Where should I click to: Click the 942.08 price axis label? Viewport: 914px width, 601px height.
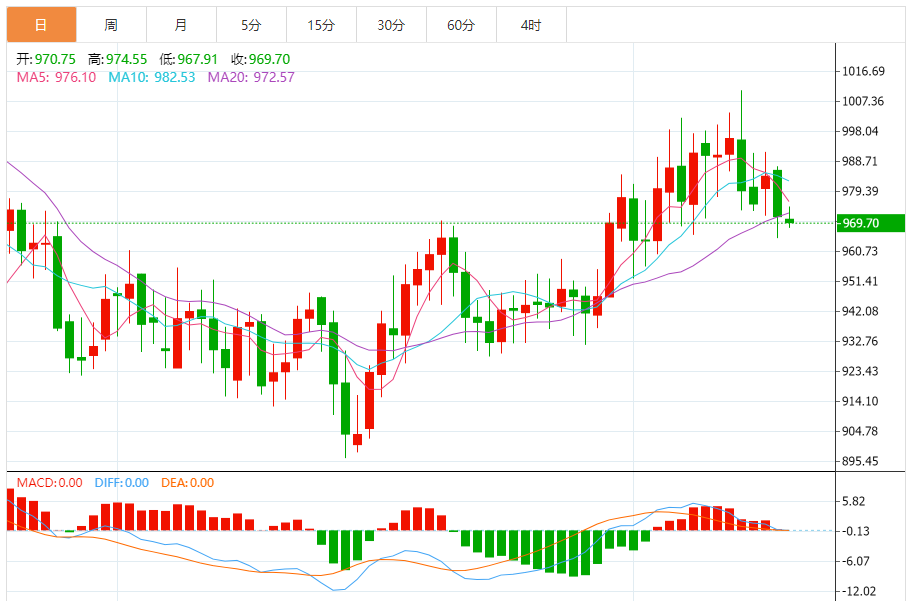click(x=860, y=311)
